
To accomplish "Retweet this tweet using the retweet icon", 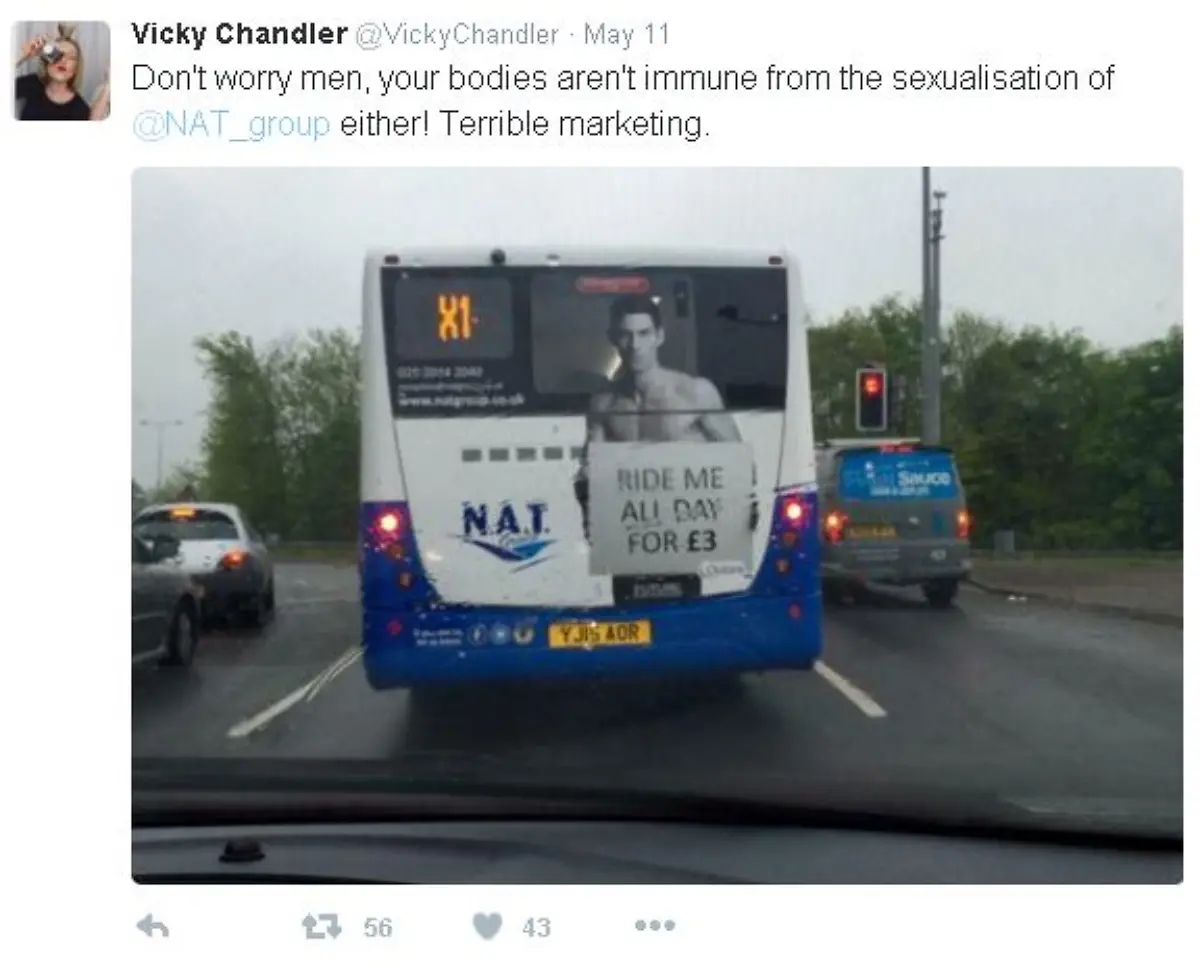I will coord(322,927).
